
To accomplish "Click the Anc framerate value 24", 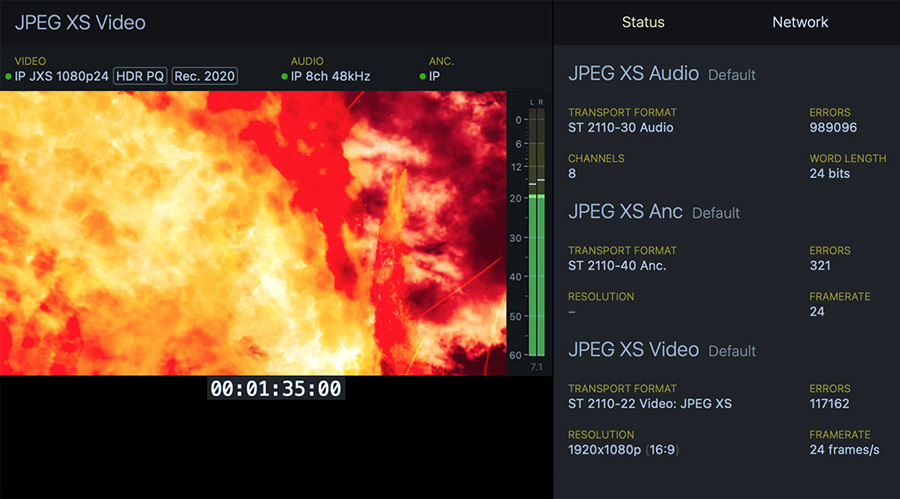I will tap(817, 311).
